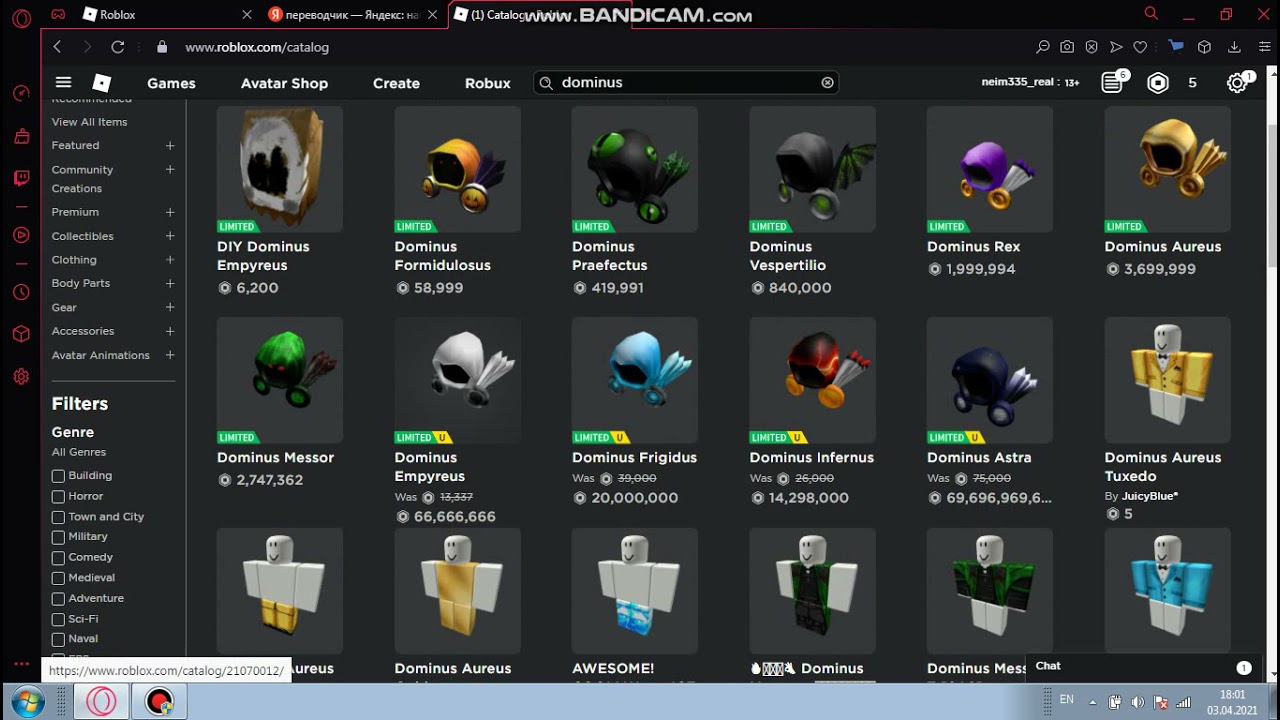Search open tabs with red magnifier
1280x720 pixels.
[x=1151, y=14]
